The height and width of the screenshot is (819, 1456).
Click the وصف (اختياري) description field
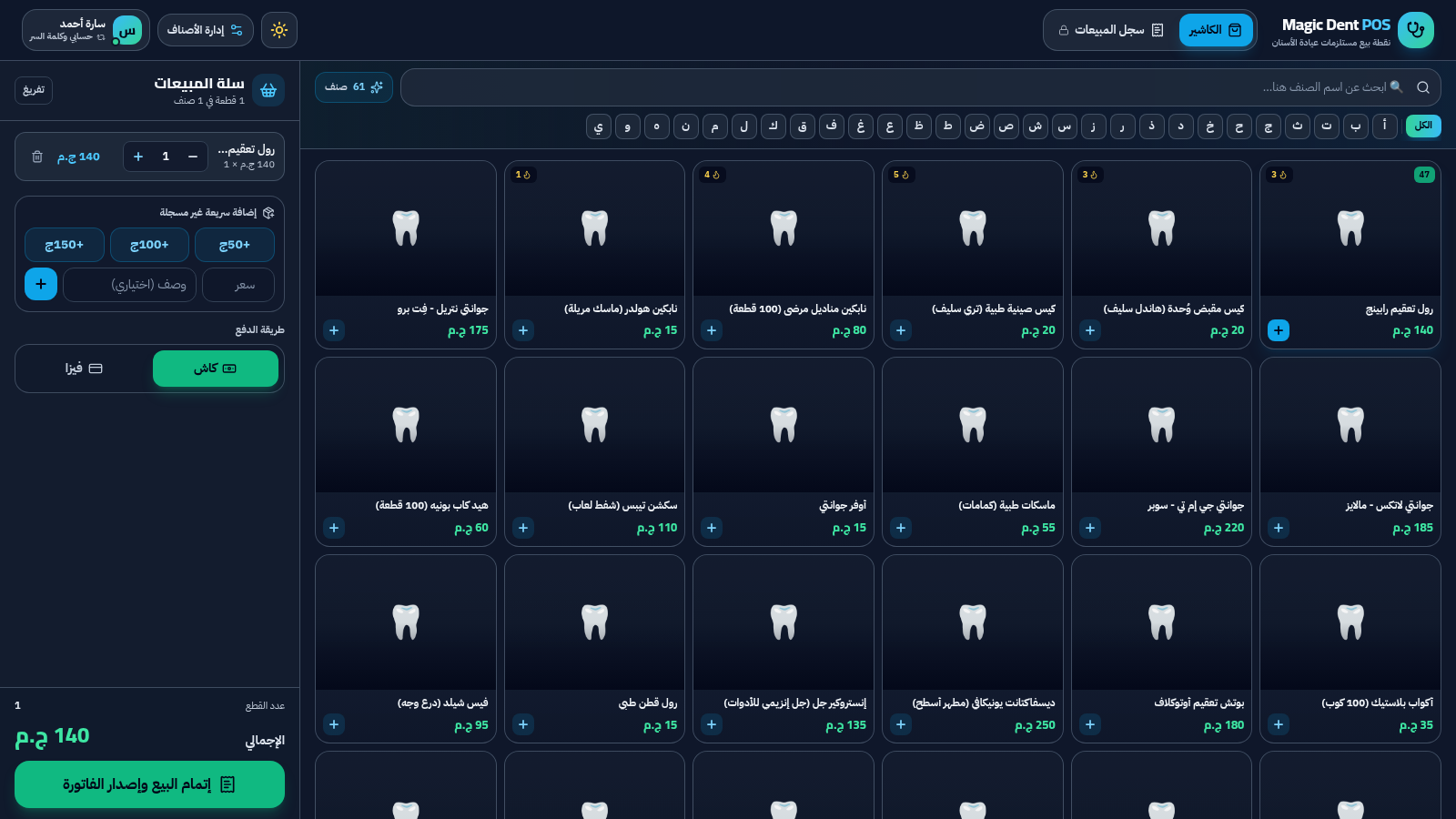[130, 284]
